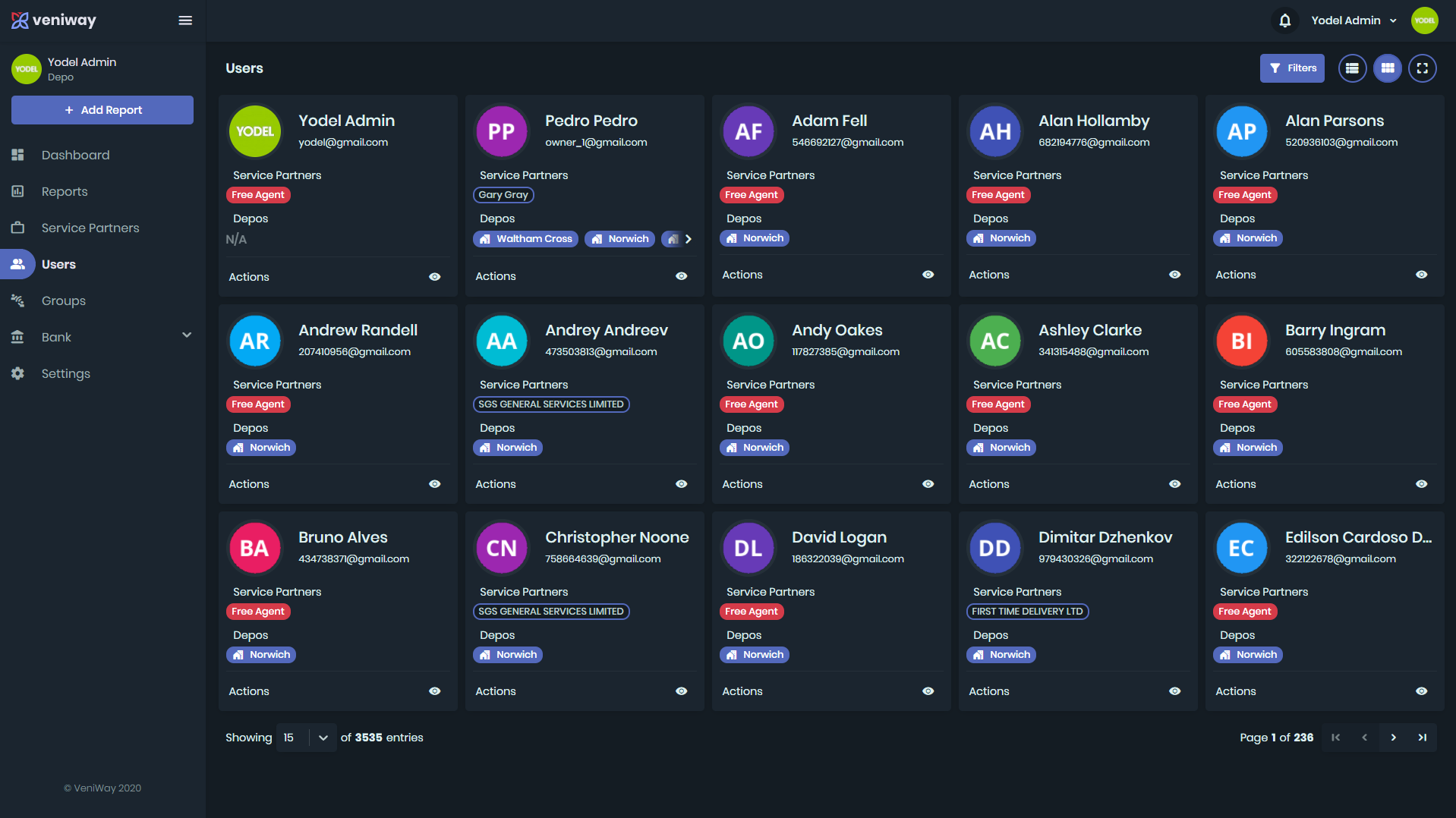Click Andrew Randell's AR avatar

pos(254,341)
